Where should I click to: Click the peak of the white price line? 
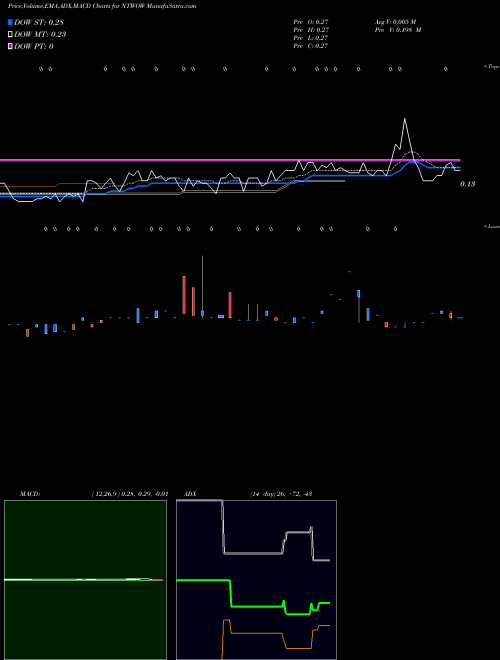(x=405, y=120)
